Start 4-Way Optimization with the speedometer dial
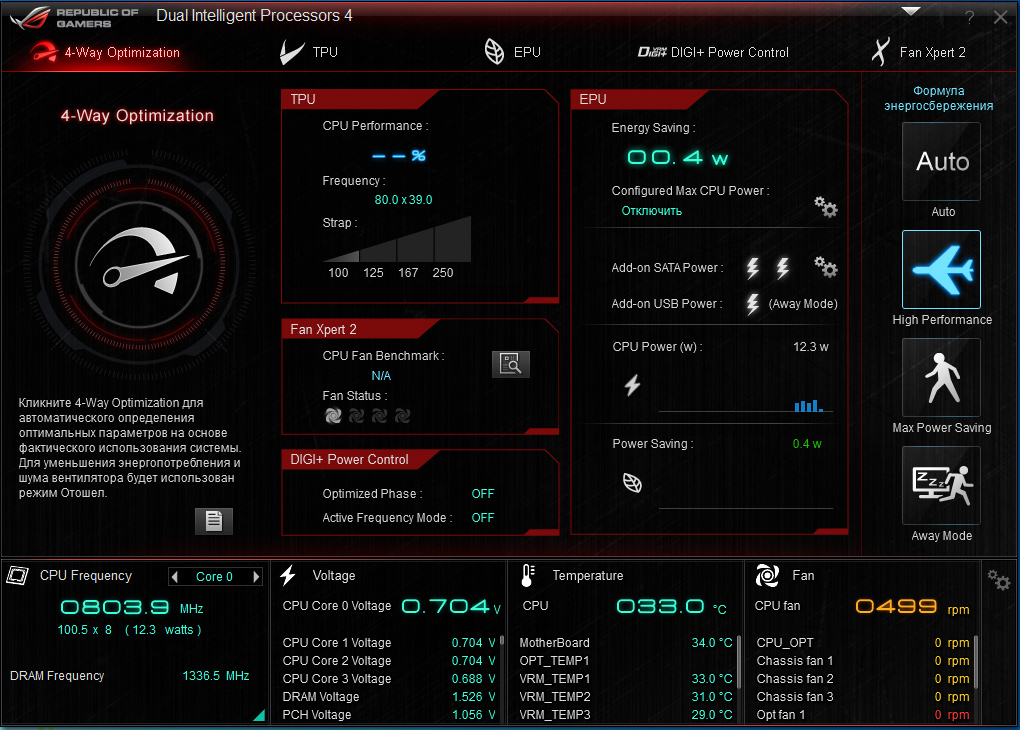Screen dimensions: 1020x730 coord(139,264)
